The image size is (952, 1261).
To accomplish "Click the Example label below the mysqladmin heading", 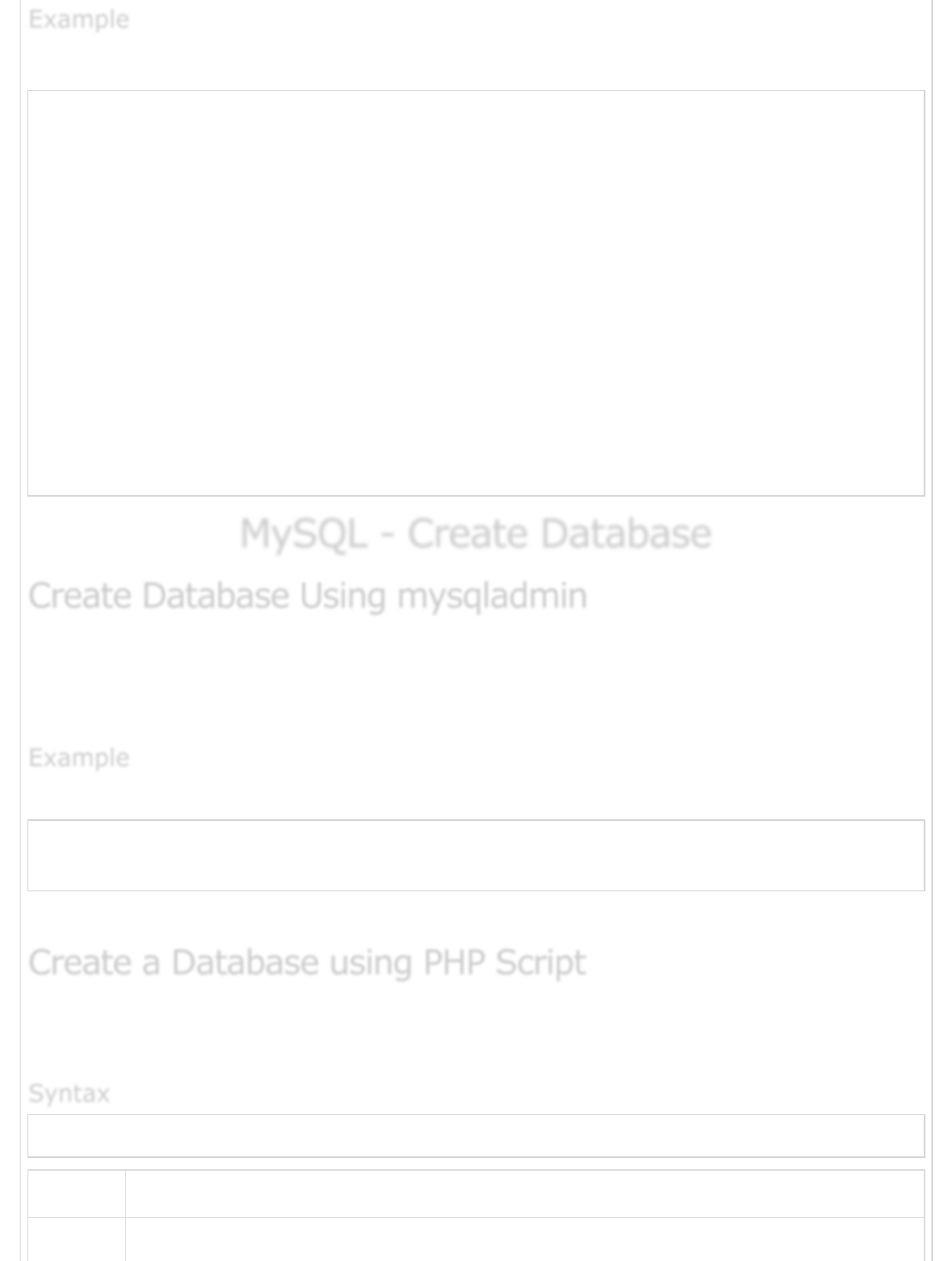I will [79, 758].
